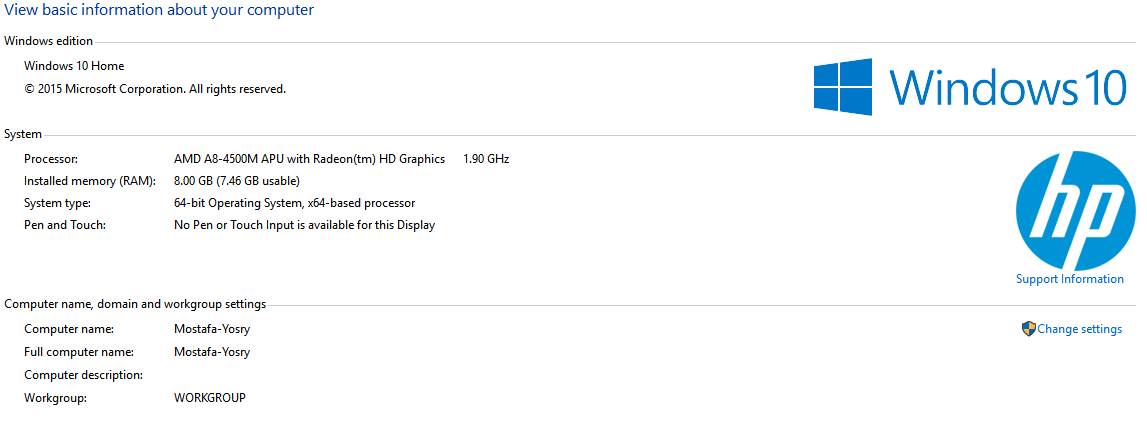The image size is (1147, 421).
Task: Click the Change settings link
Action: (x=1079, y=329)
